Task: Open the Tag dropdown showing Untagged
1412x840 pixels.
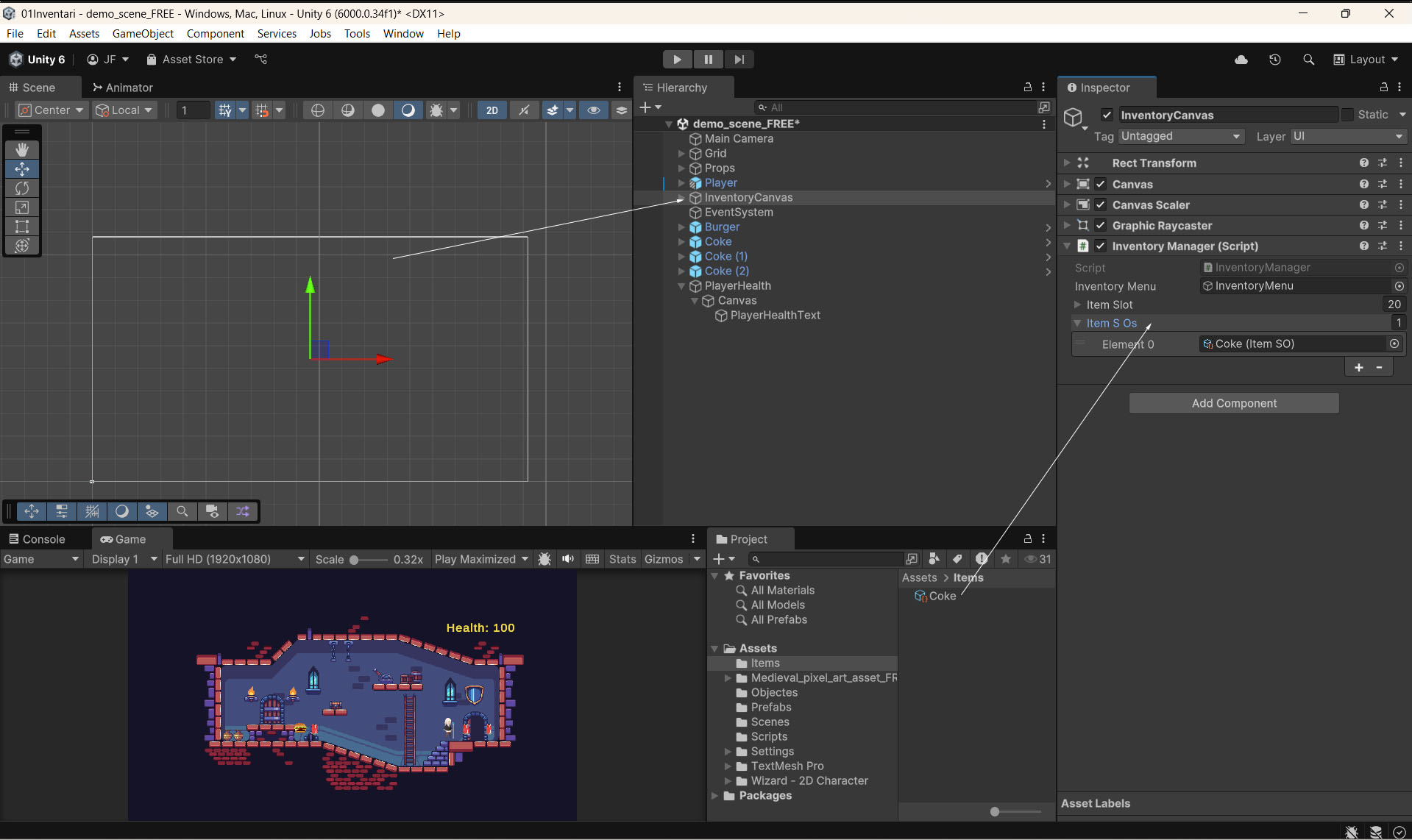Action: tap(1180, 137)
